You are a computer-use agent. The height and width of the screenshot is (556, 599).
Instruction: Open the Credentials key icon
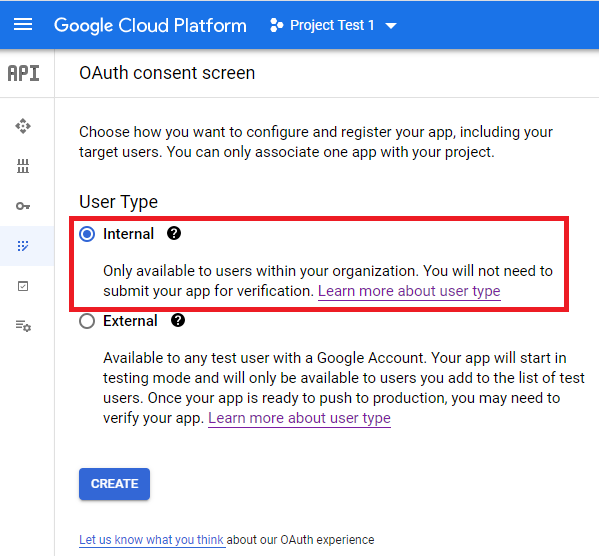pyautogui.click(x=23, y=206)
